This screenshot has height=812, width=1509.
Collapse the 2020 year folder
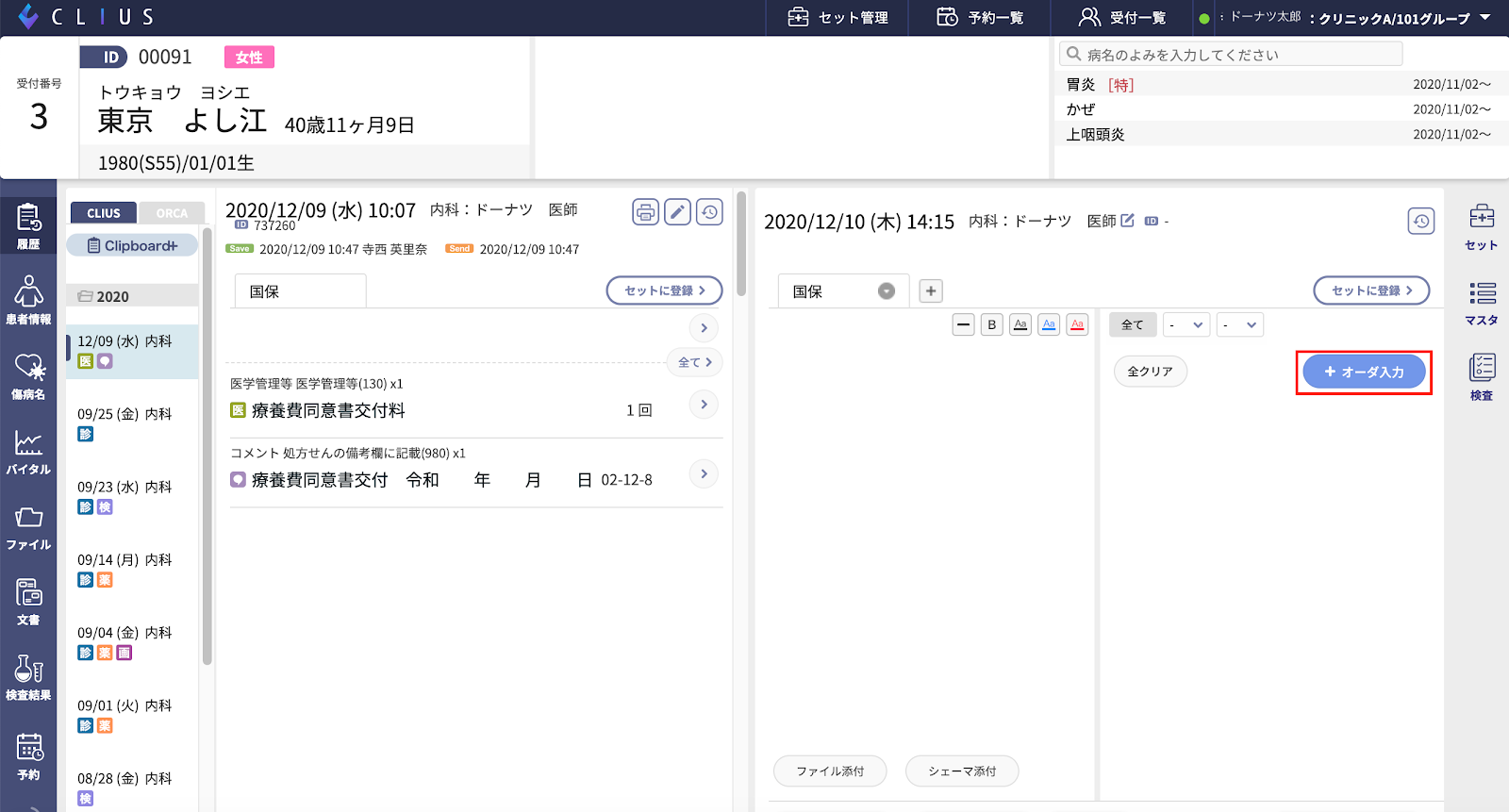[x=132, y=296]
